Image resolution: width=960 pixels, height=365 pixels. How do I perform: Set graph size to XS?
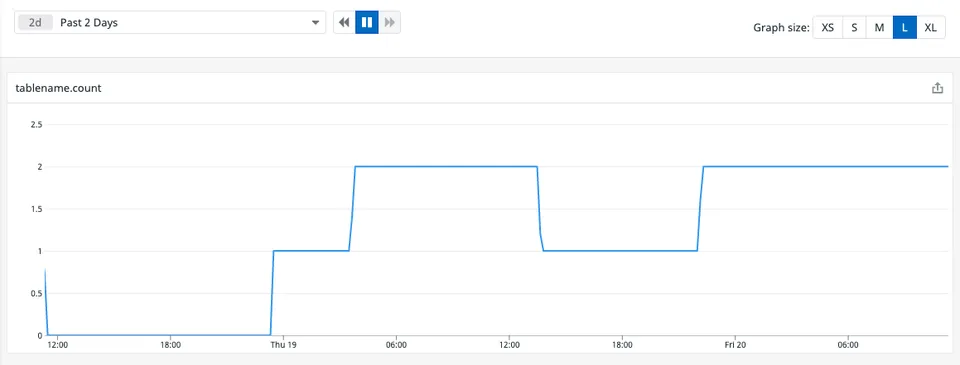coord(827,28)
